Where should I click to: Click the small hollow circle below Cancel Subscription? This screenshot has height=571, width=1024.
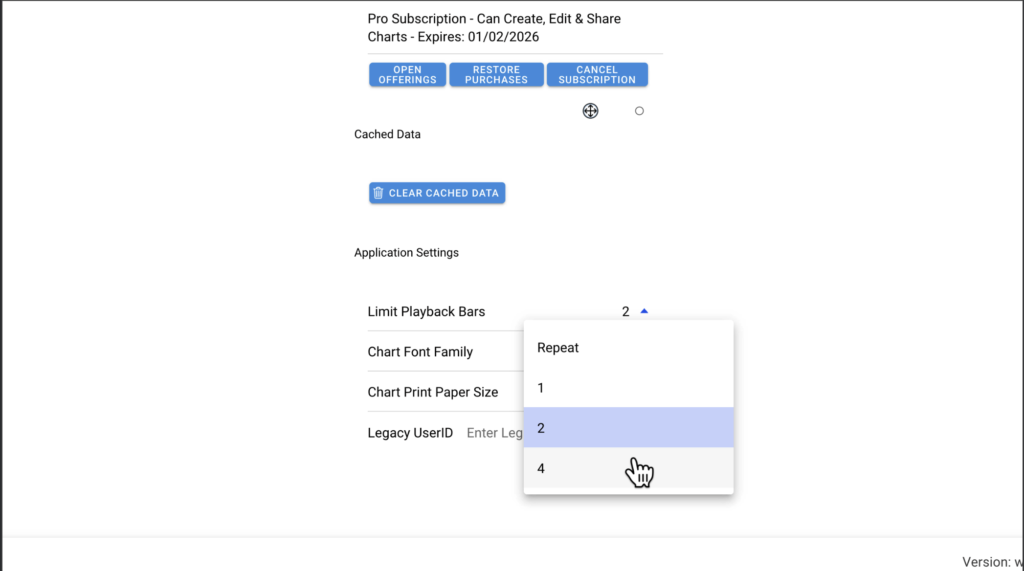[639, 111]
